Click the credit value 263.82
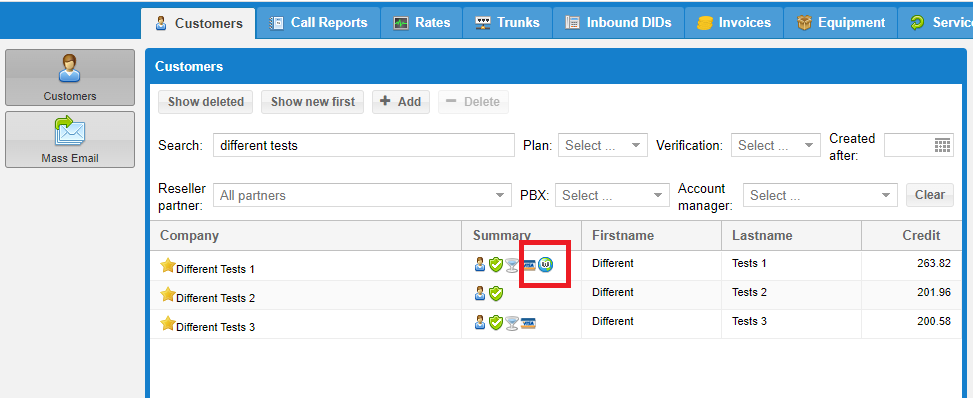973x398 pixels. 934,263
